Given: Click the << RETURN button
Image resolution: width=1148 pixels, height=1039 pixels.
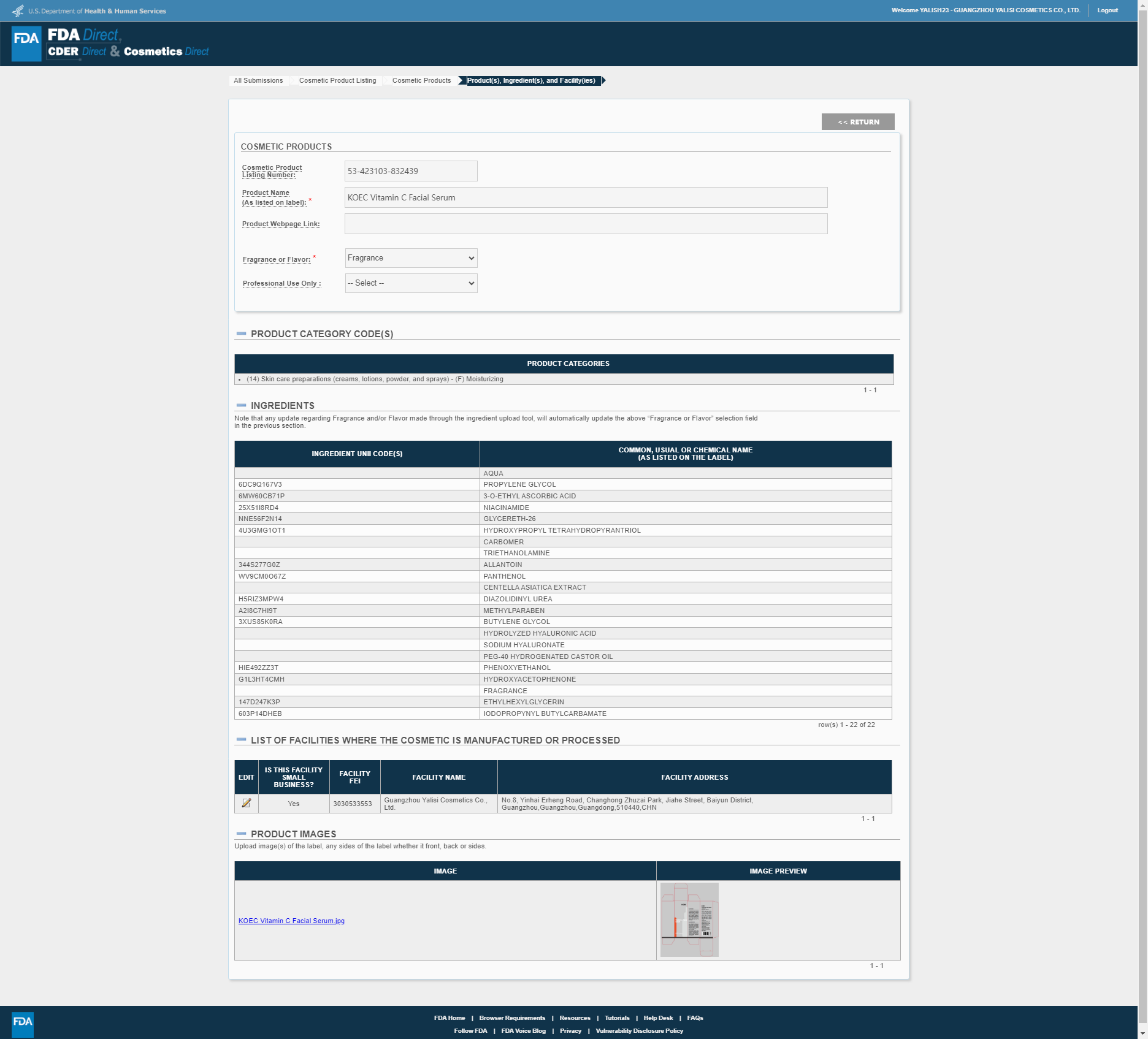Looking at the screenshot, I should pyautogui.click(x=858, y=122).
